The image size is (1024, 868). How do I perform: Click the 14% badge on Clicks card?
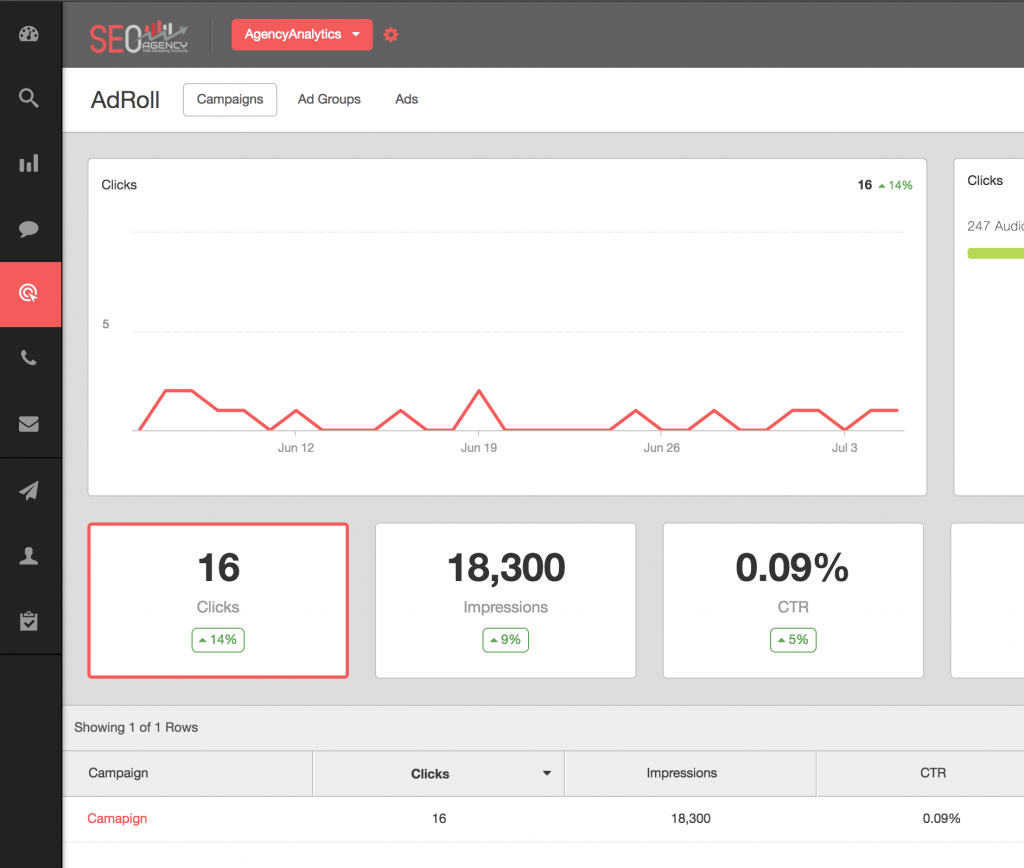tap(218, 639)
